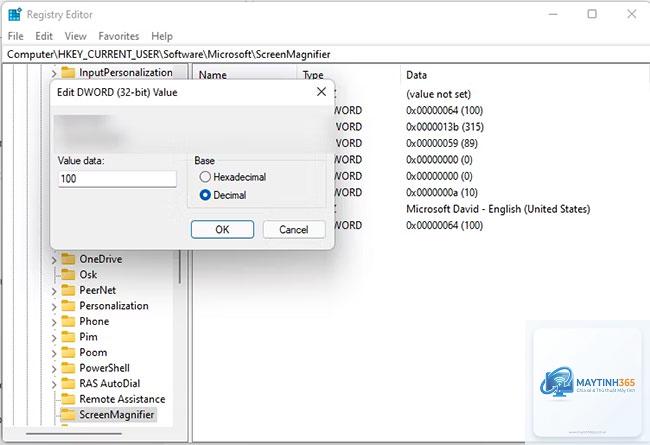Click the '0x00000059 (89)' data cell
This screenshot has height=445, width=650.
442,143
